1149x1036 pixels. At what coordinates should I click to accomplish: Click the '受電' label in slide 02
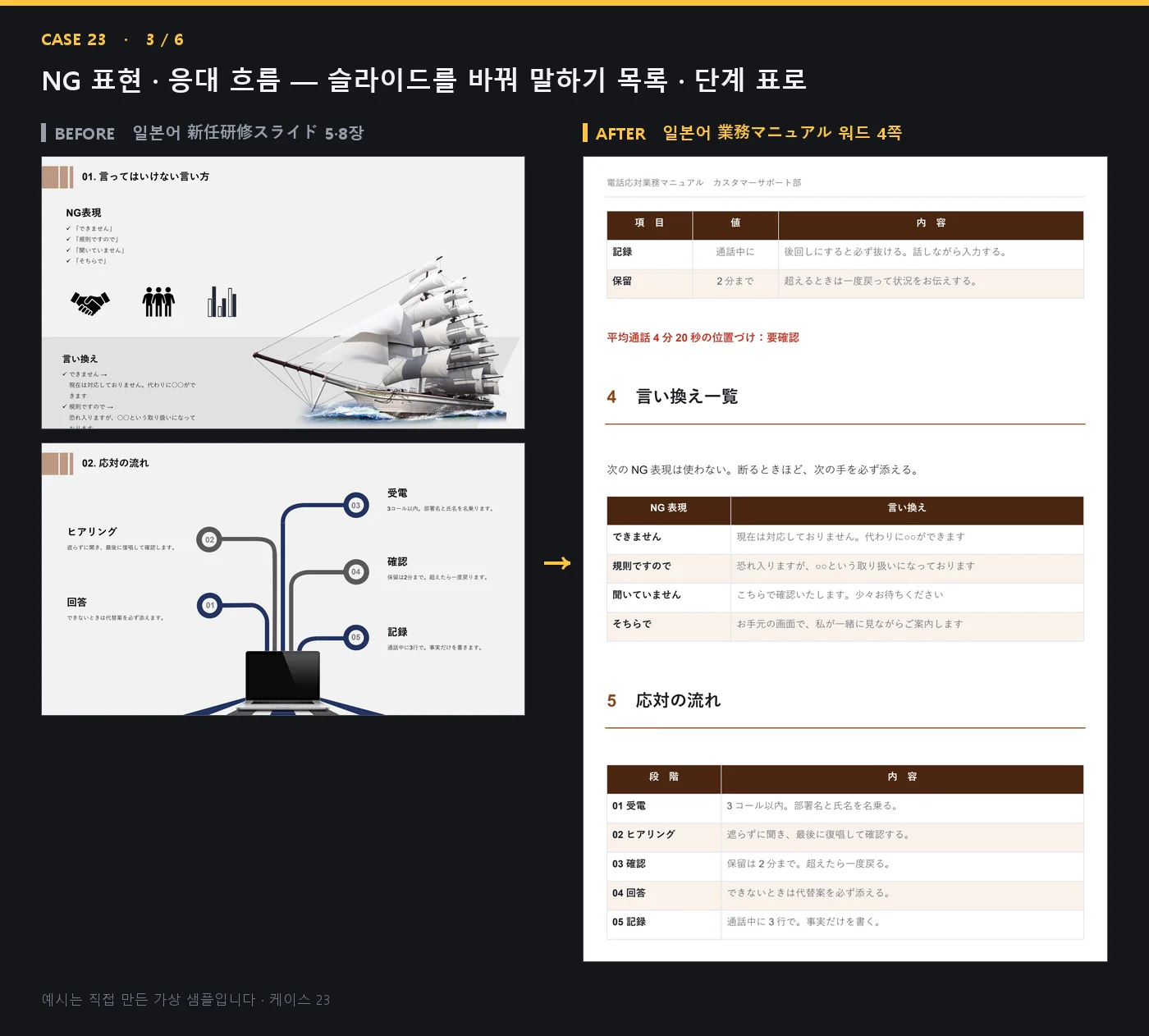(x=397, y=493)
